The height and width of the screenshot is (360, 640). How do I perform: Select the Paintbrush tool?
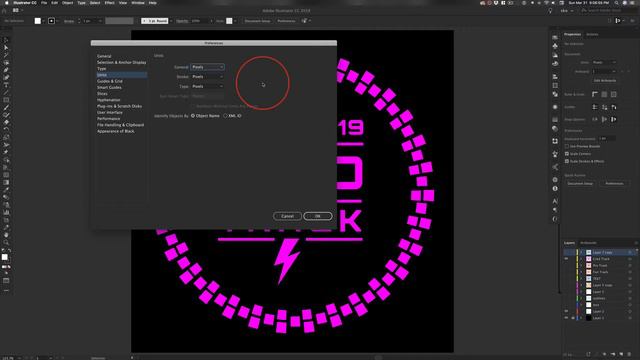[6, 107]
